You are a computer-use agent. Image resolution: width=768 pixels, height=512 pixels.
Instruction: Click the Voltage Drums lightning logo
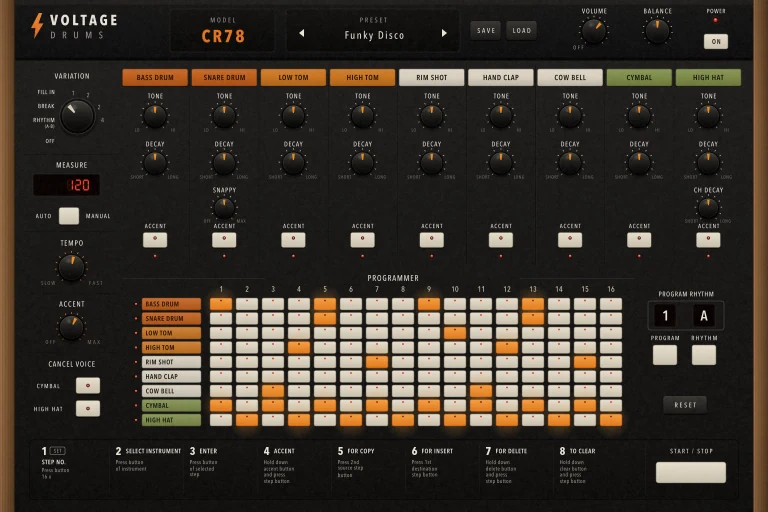pos(37,25)
